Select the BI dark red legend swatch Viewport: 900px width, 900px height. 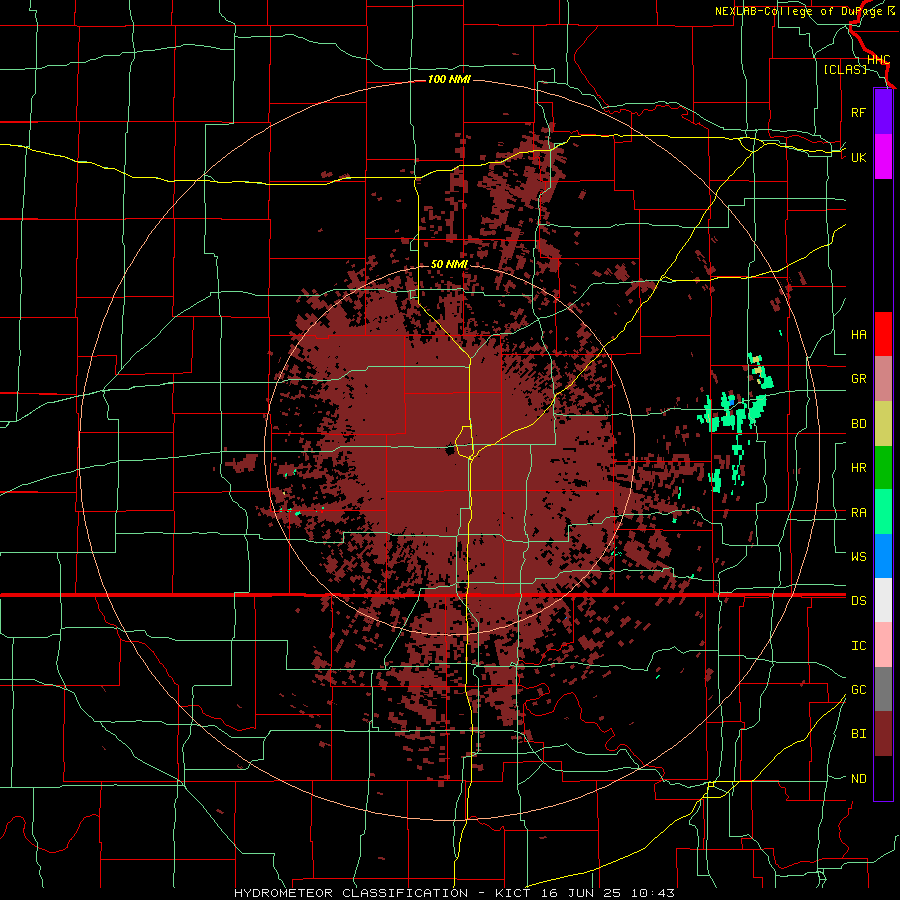click(x=883, y=734)
